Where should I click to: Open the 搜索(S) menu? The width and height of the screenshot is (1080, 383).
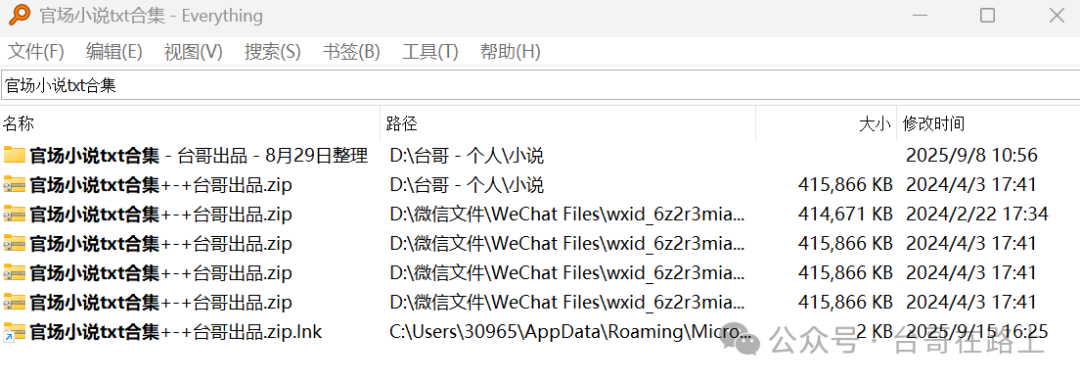(x=273, y=52)
